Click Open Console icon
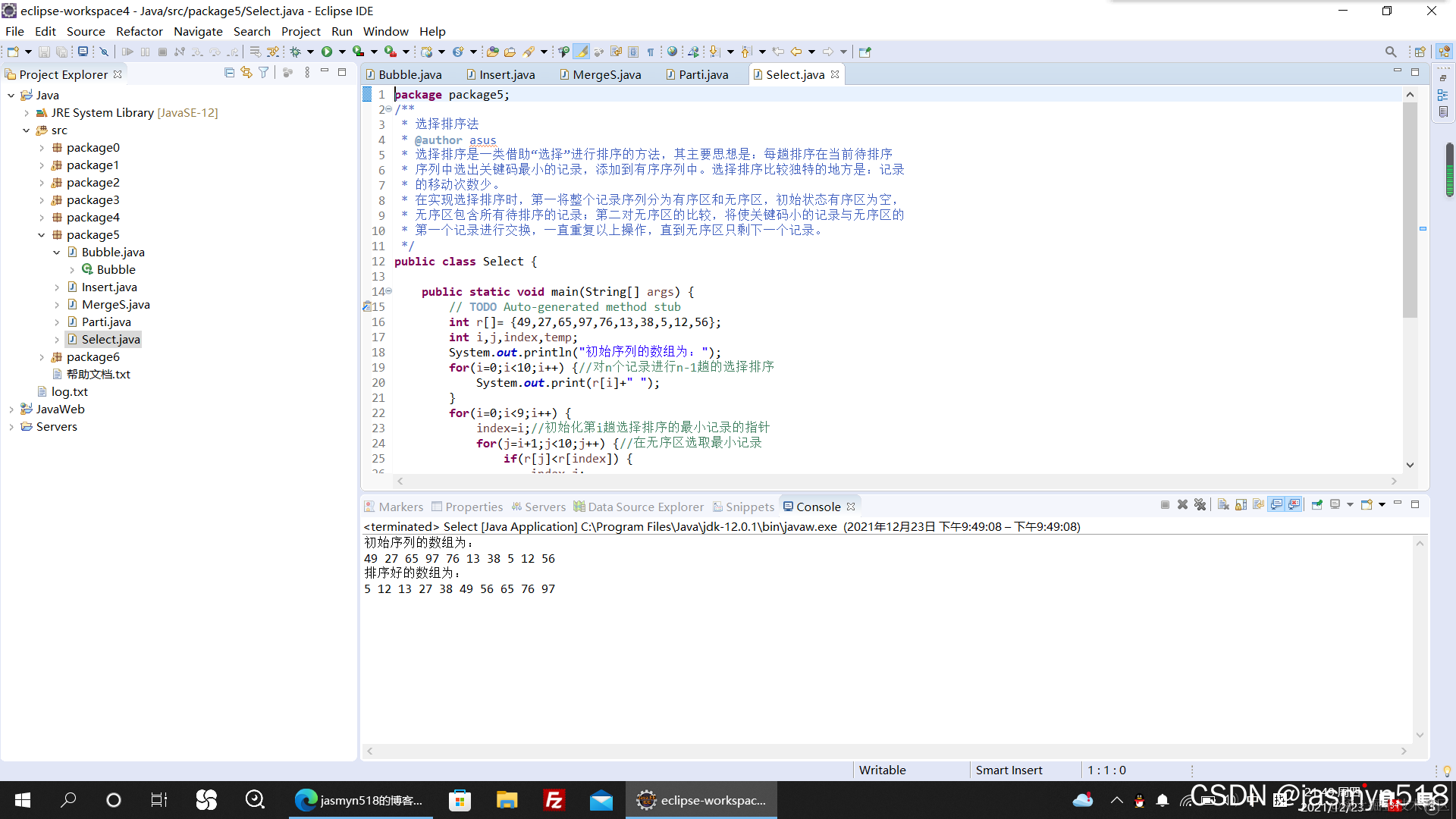This screenshot has height=819, width=1456. 1367,505
